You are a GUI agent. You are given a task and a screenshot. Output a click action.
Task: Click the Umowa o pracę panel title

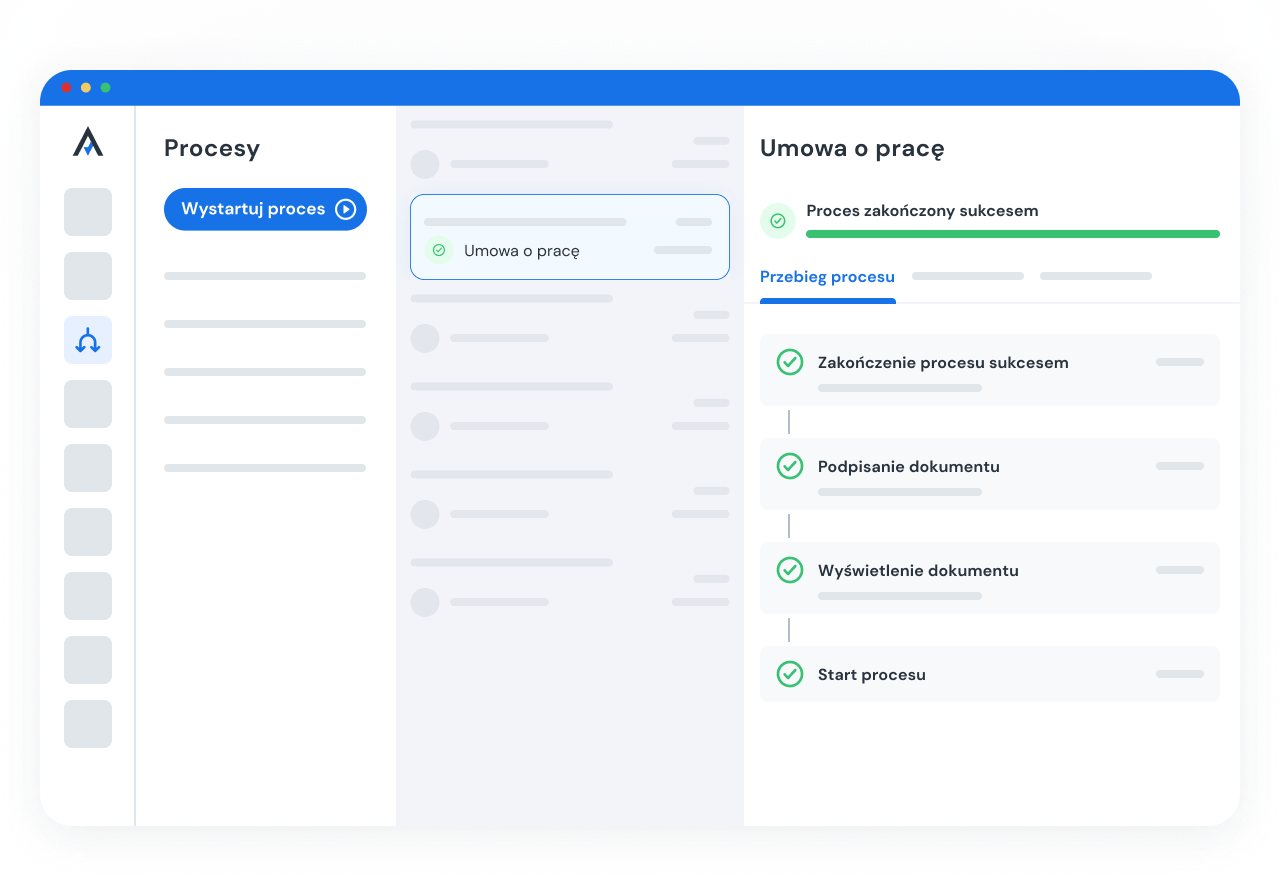coord(852,149)
